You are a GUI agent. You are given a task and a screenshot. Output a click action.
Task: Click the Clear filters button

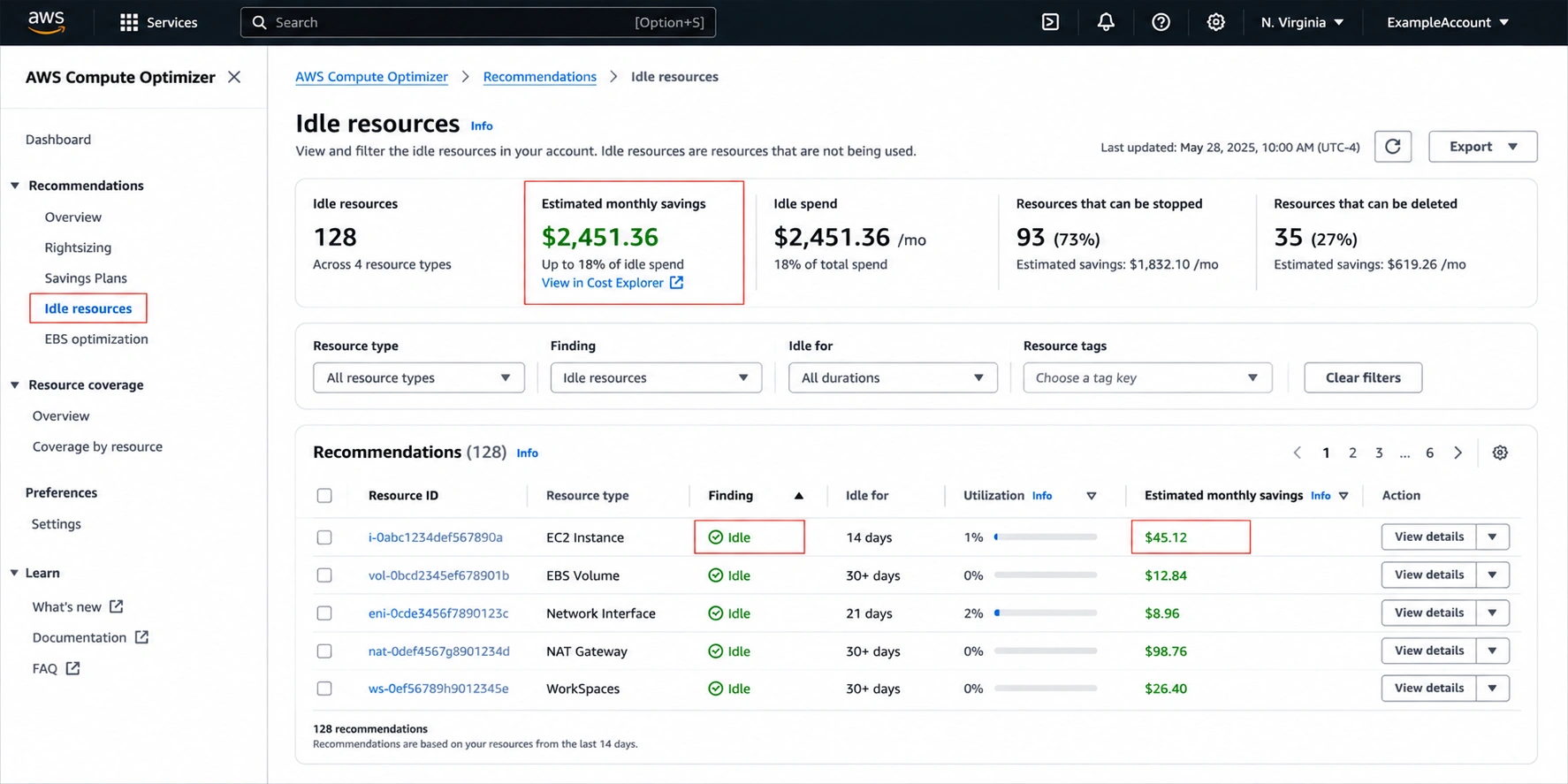1363,377
